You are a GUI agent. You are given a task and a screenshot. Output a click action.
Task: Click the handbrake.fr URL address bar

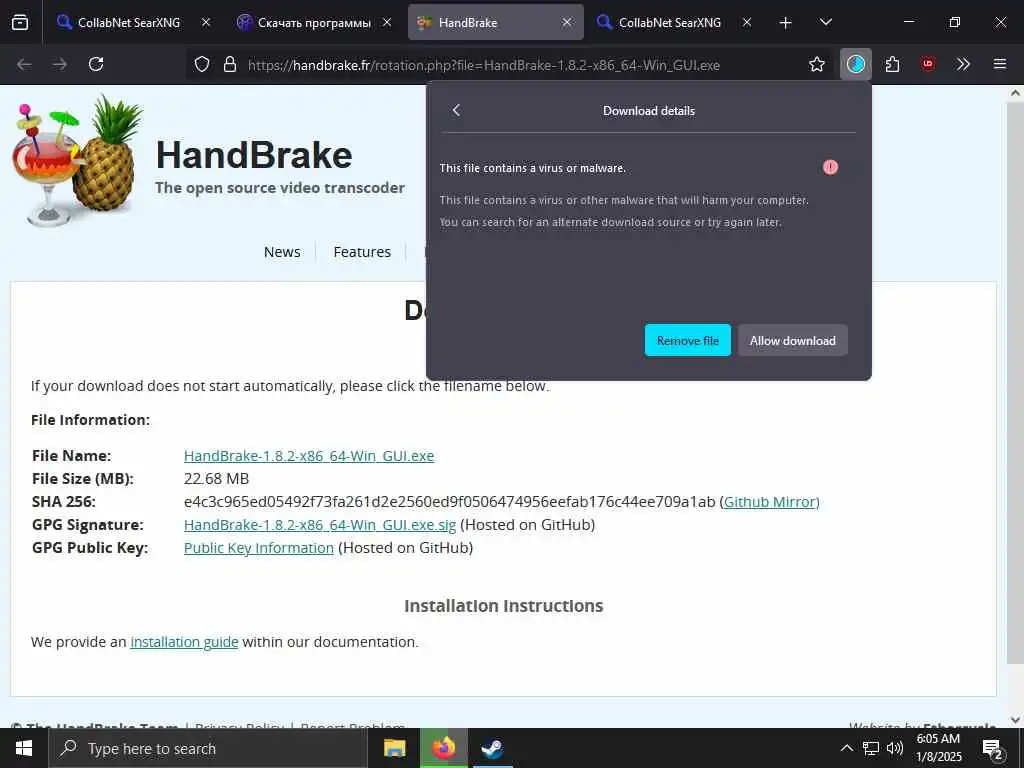pyautogui.click(x=483, y=65)
